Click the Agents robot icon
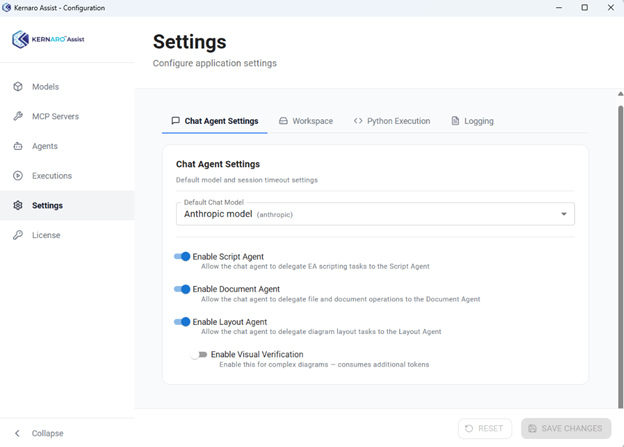 [18, 146]
